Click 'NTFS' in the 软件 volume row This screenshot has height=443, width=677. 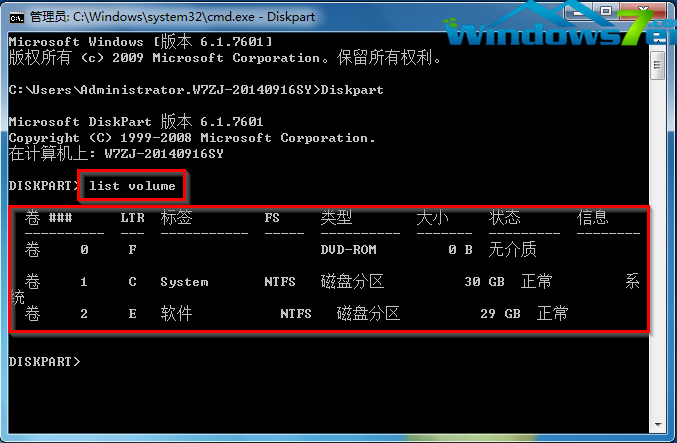coord(296,313)
